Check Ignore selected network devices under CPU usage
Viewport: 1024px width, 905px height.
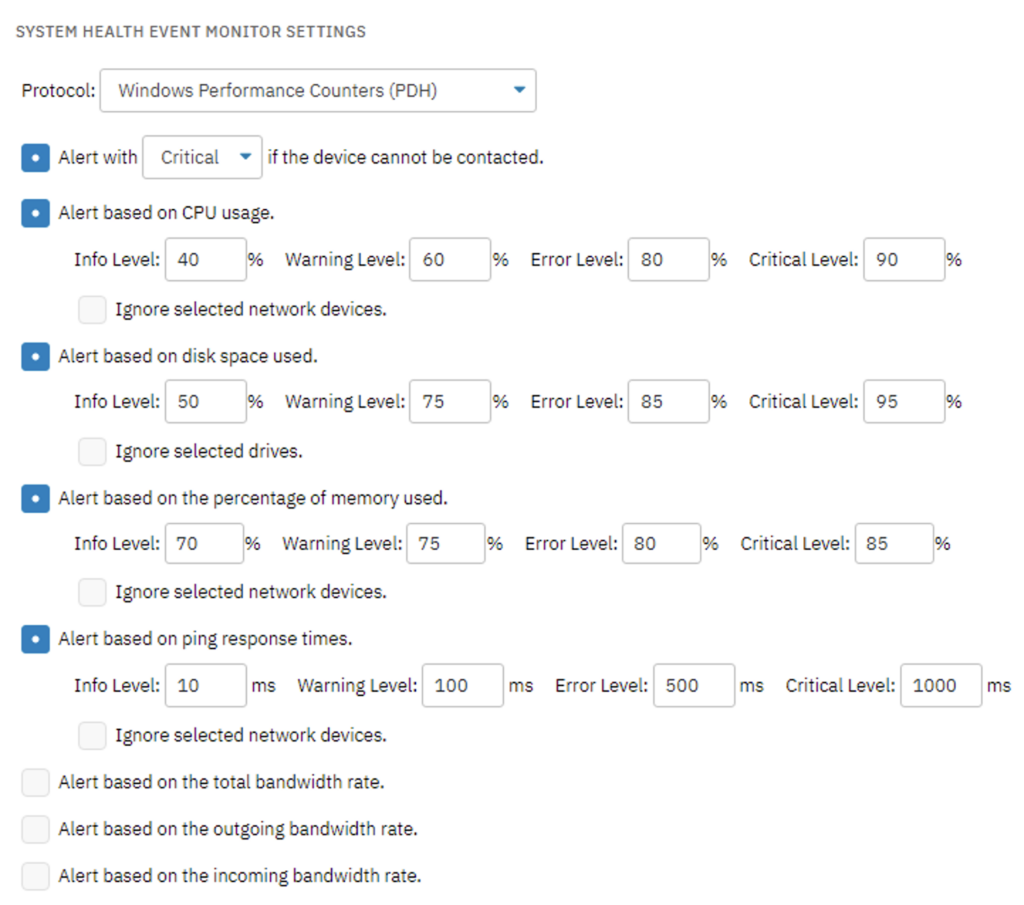click(x=92, y=310)
